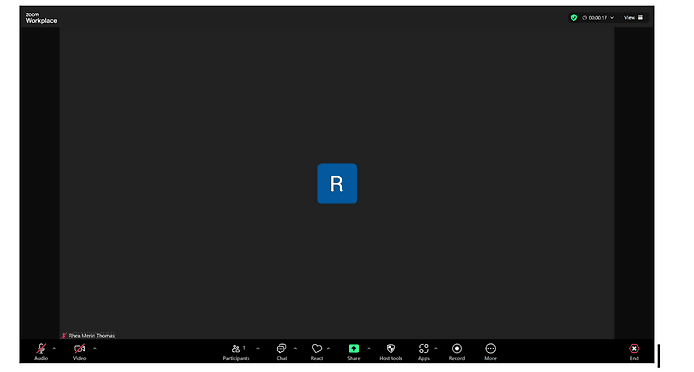694x372 pixels.
Task: Click the meeting timer clock icon
Action: click(x=584, y=18)
